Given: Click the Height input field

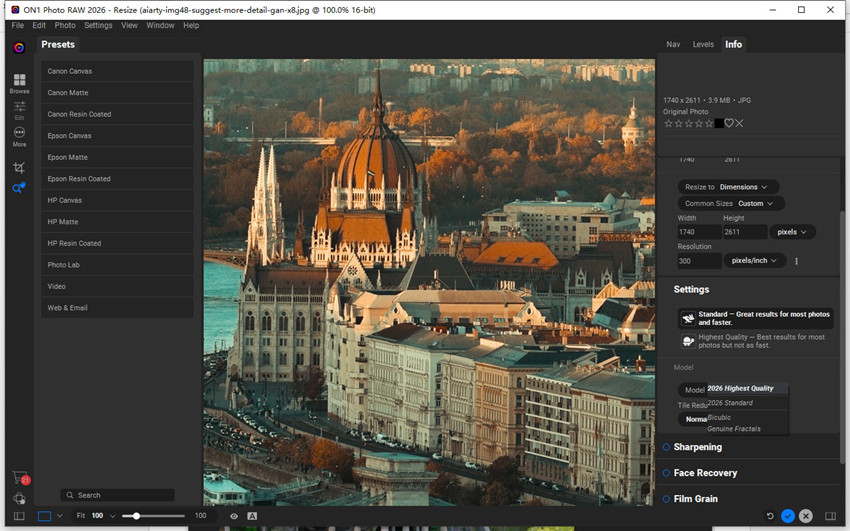Looking at the screenshot, I should (x=745, y=232).
